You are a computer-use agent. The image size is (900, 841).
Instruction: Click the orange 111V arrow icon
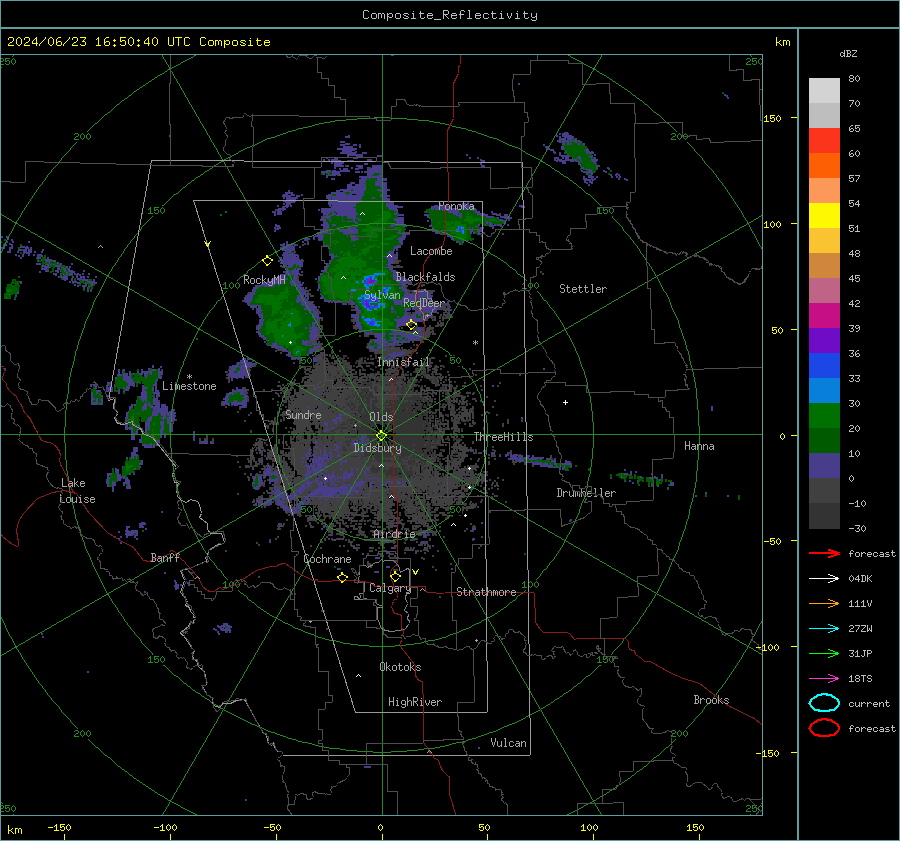point(824,603)
